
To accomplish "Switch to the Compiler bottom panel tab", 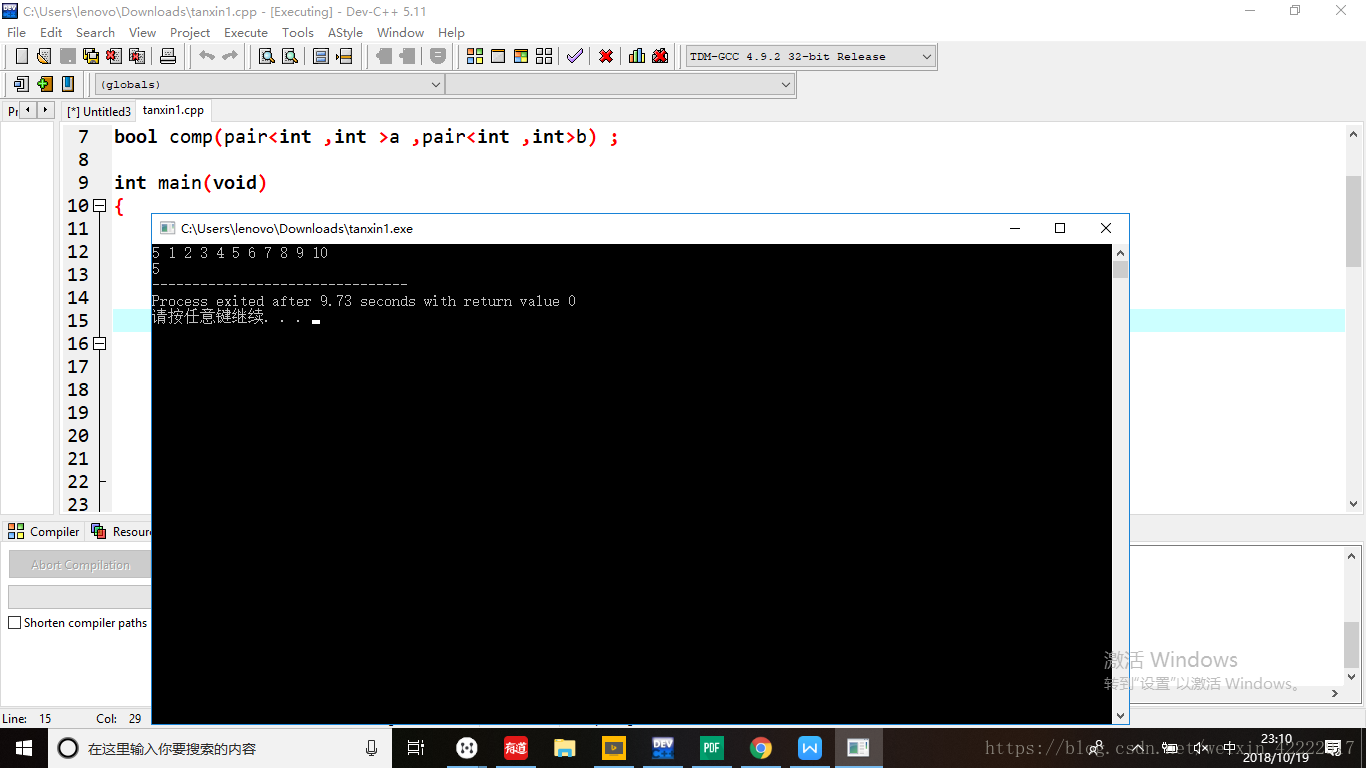I will point(44,531).
